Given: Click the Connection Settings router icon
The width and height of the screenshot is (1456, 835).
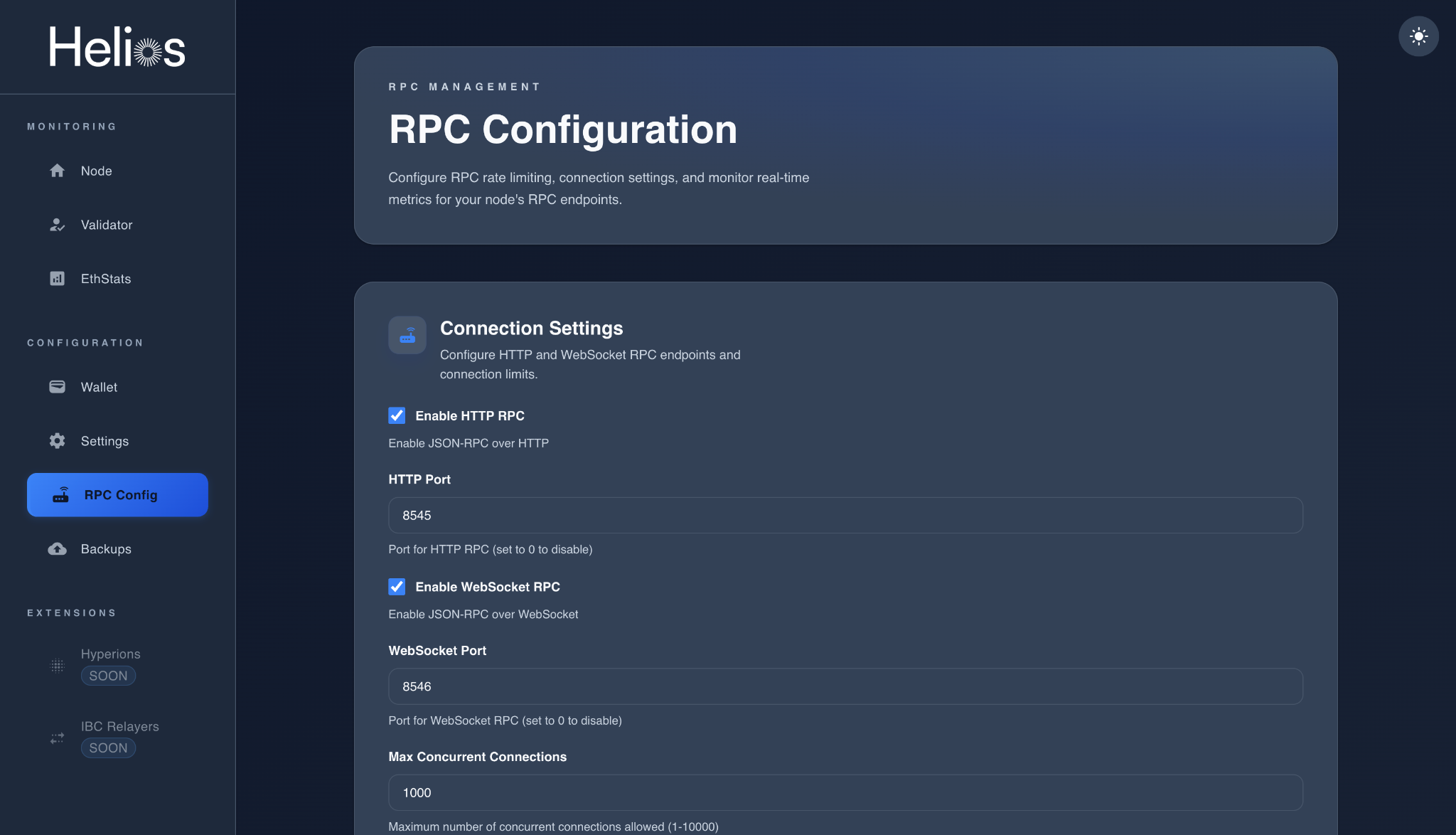Looking at the screenshot, I should tap(407, 334).
